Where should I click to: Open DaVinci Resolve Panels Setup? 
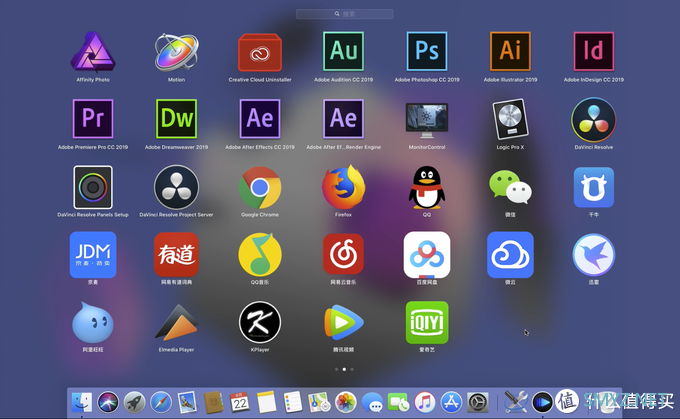93,187
